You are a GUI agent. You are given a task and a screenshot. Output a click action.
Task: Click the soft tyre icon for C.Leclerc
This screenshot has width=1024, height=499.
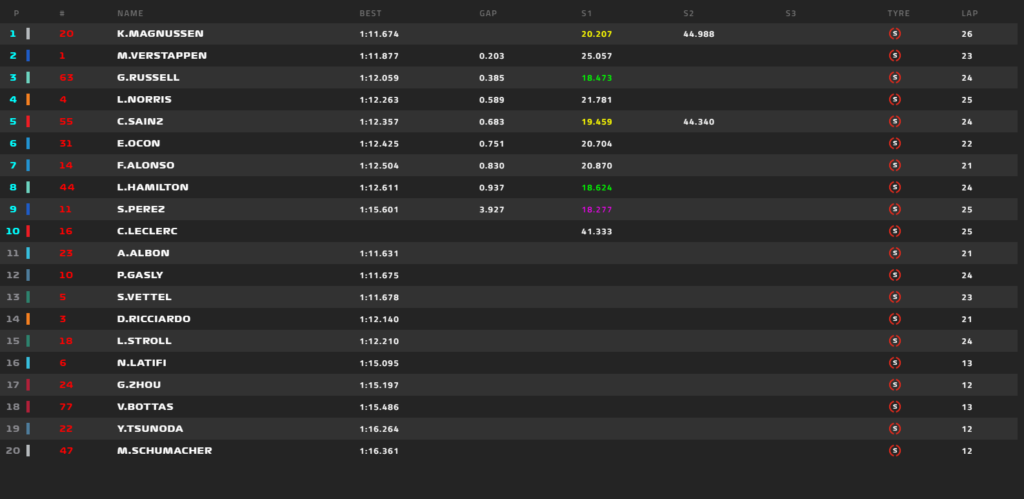coord(894,231)
